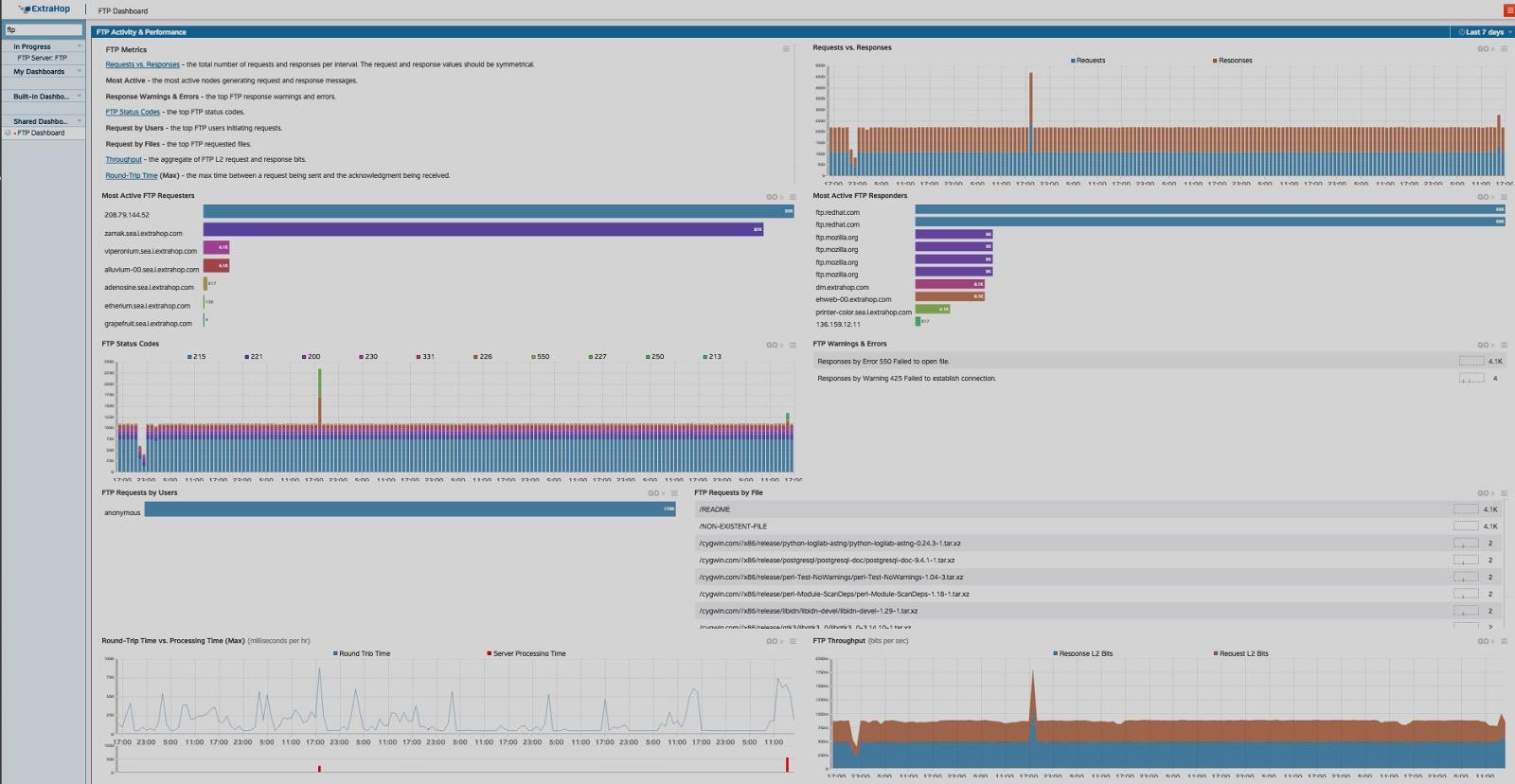Expand the Shared Dashboards sidebar section
This screenshot has height=784, width=1515.
pyautogui.click(x=44, y=121)
